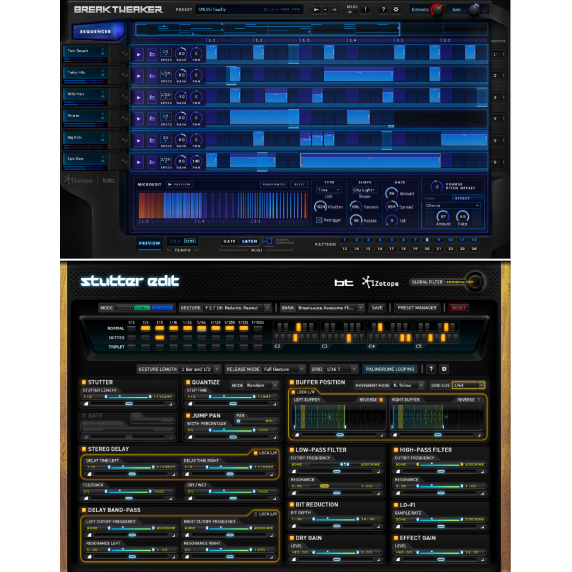
Task: Select pattern 8 in the Pattern grid
Action: coord(427,240)
